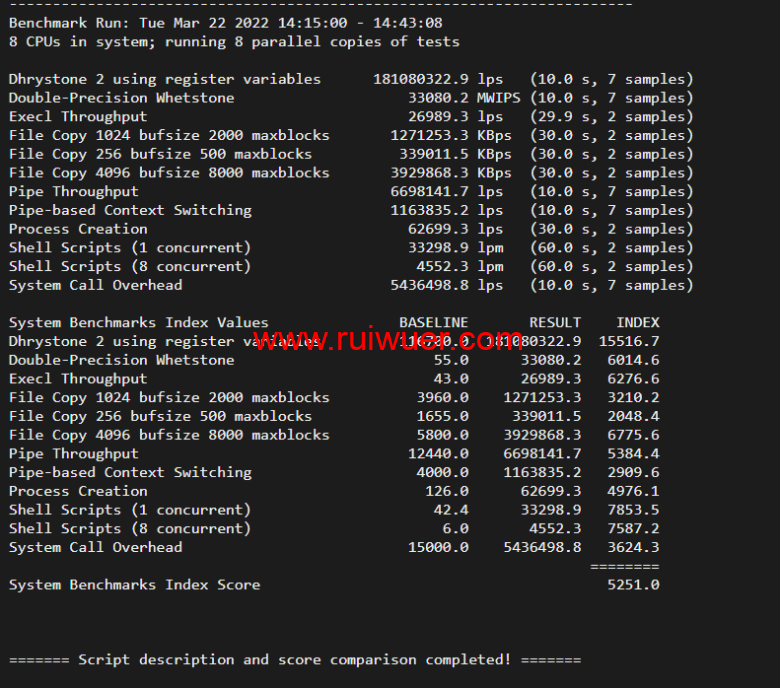Click the Process Creation index value 4976.1

pyautogui.click(x=632, y=491)
